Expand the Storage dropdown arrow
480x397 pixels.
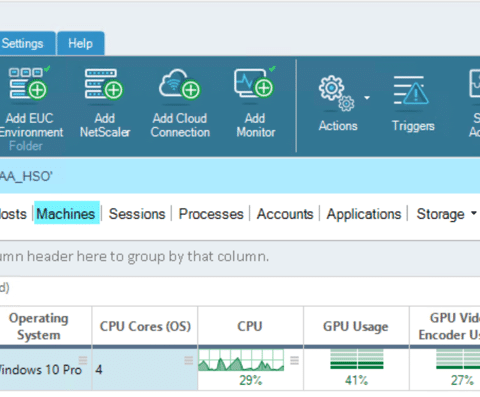point(473,213)
